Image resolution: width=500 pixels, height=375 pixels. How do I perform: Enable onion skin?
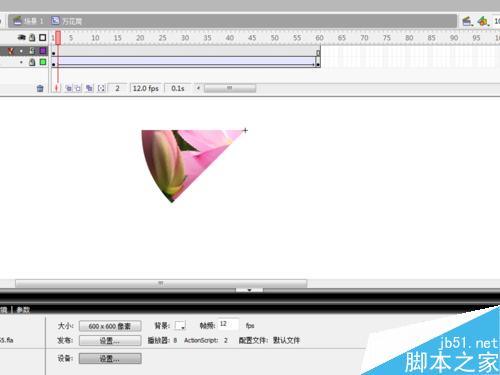click(x=68, y=88)
